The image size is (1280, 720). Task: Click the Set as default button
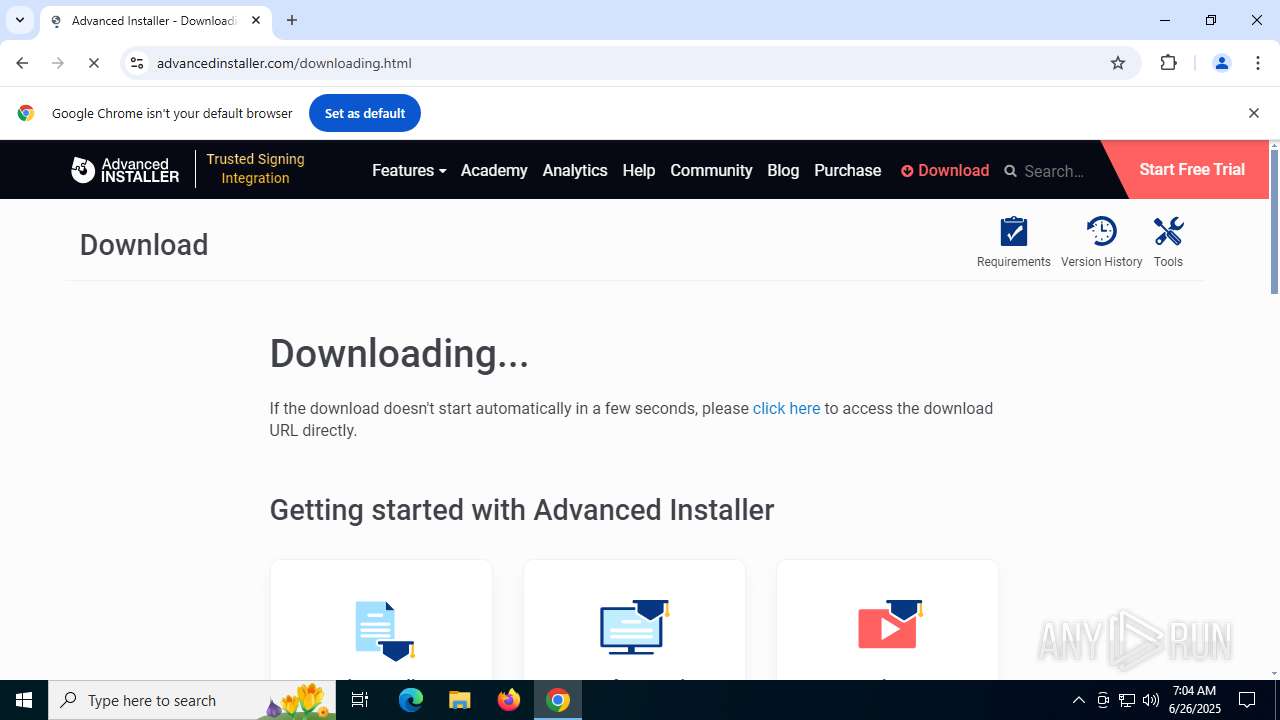[x=365, y=113]
